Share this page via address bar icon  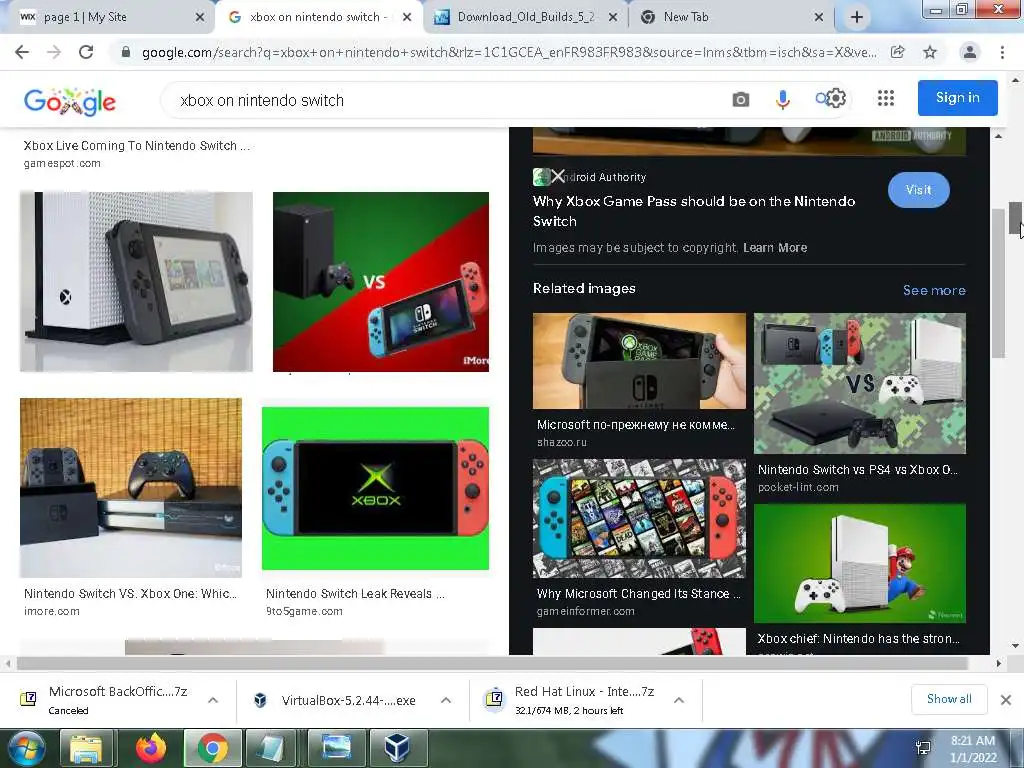click(x=897, y=52)
